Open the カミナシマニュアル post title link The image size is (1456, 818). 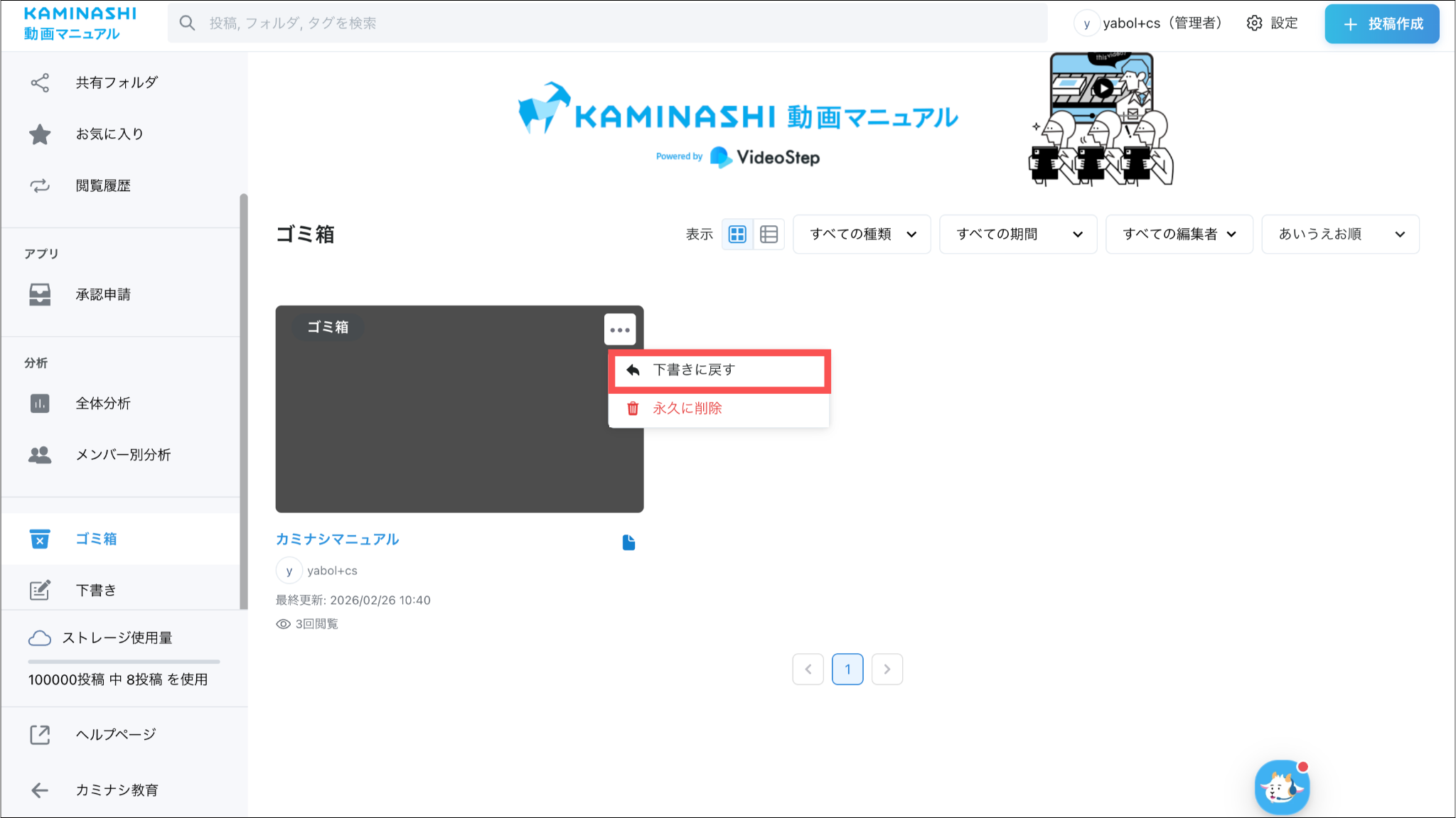pos(337,539)
